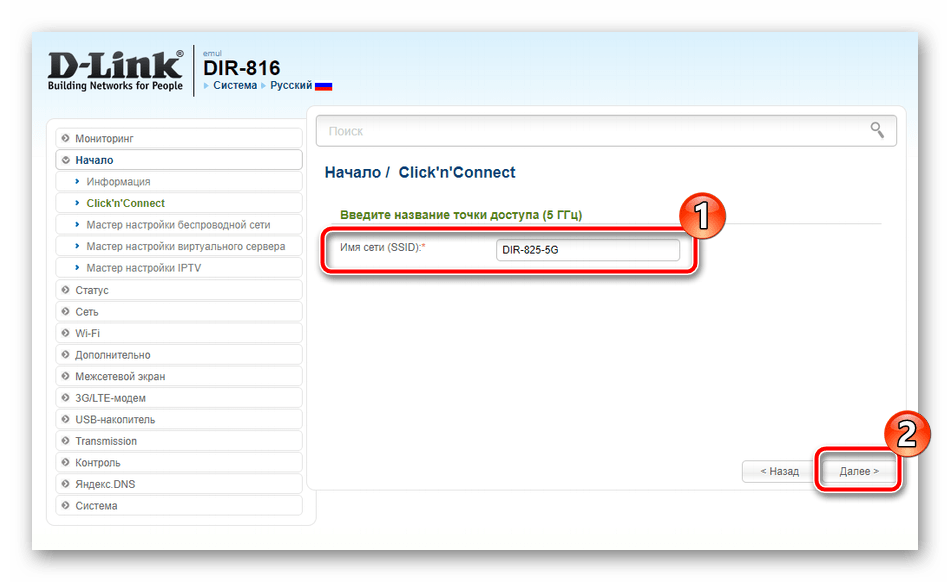
Task: Expand the Сеть section arrow
Action: click(65, 311)
